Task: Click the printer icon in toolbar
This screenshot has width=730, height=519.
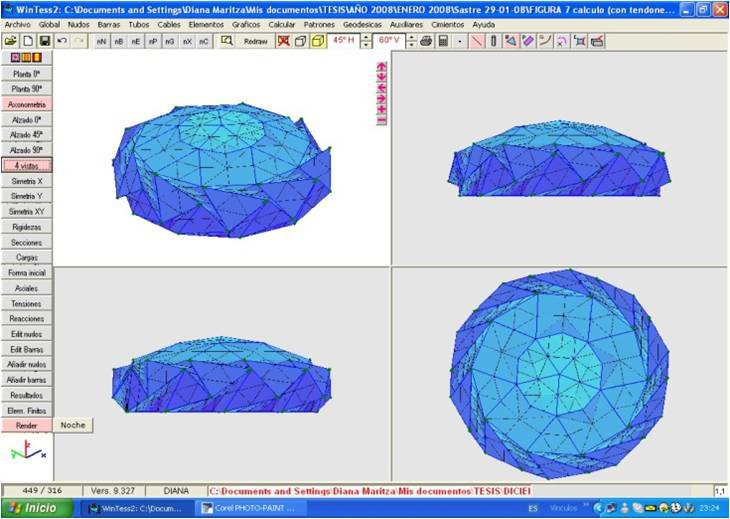Action: 426,41
